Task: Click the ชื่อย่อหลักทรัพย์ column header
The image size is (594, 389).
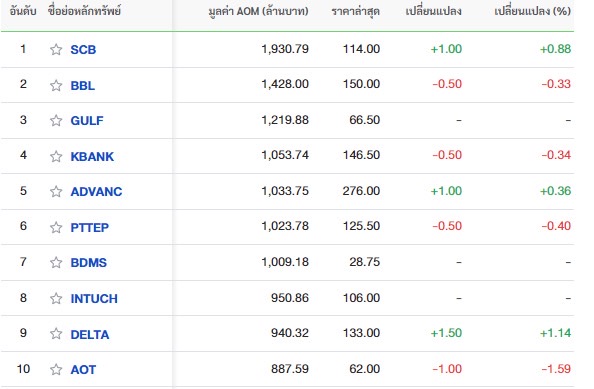Action: (84, 11)
